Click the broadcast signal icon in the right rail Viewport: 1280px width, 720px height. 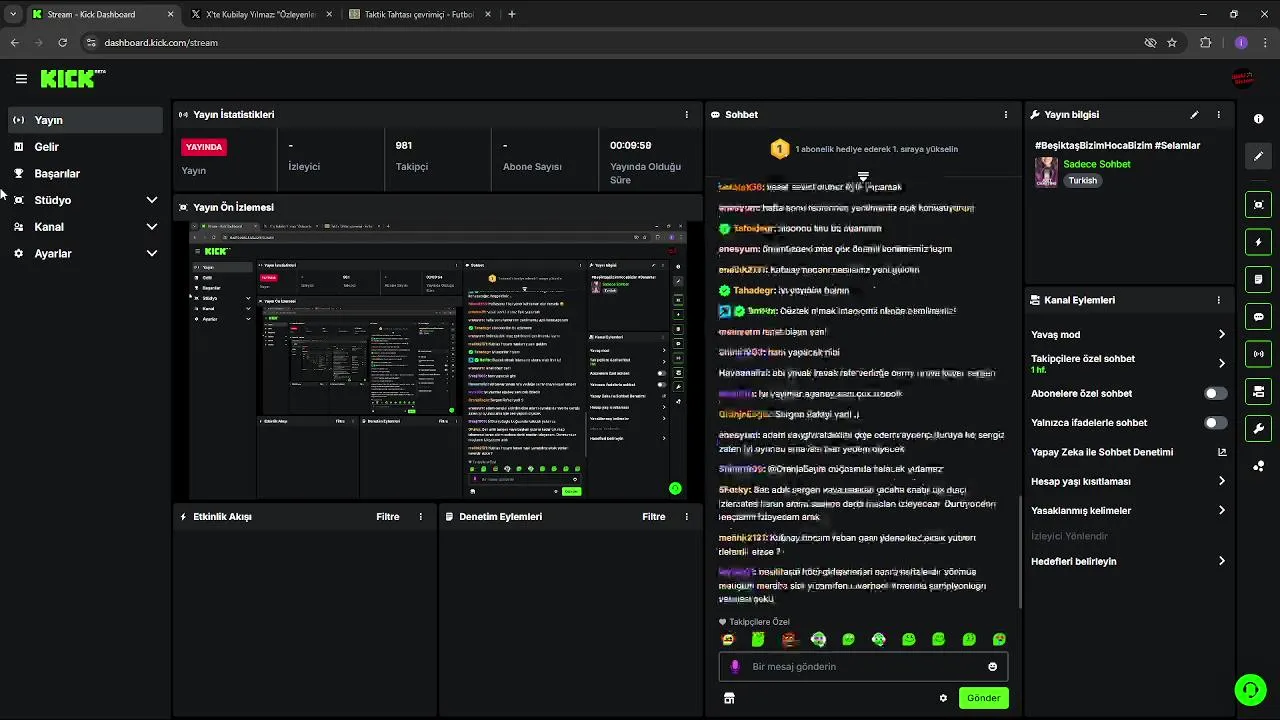click(1258, 354)
